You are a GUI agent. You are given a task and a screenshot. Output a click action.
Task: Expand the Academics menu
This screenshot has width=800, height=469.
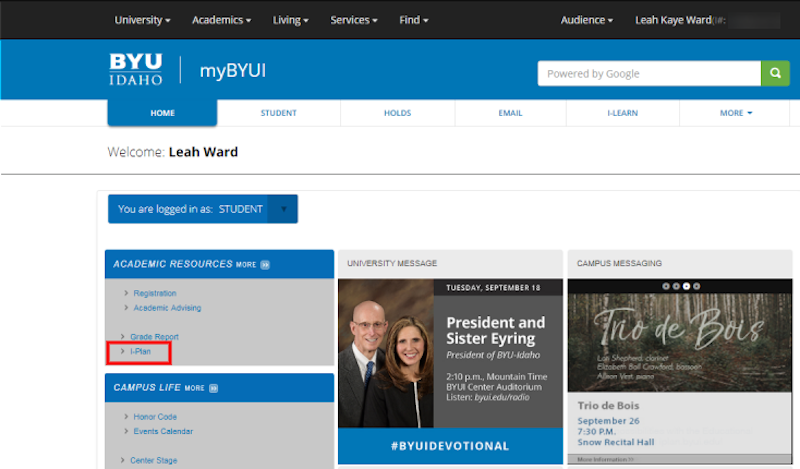(221, 20)
